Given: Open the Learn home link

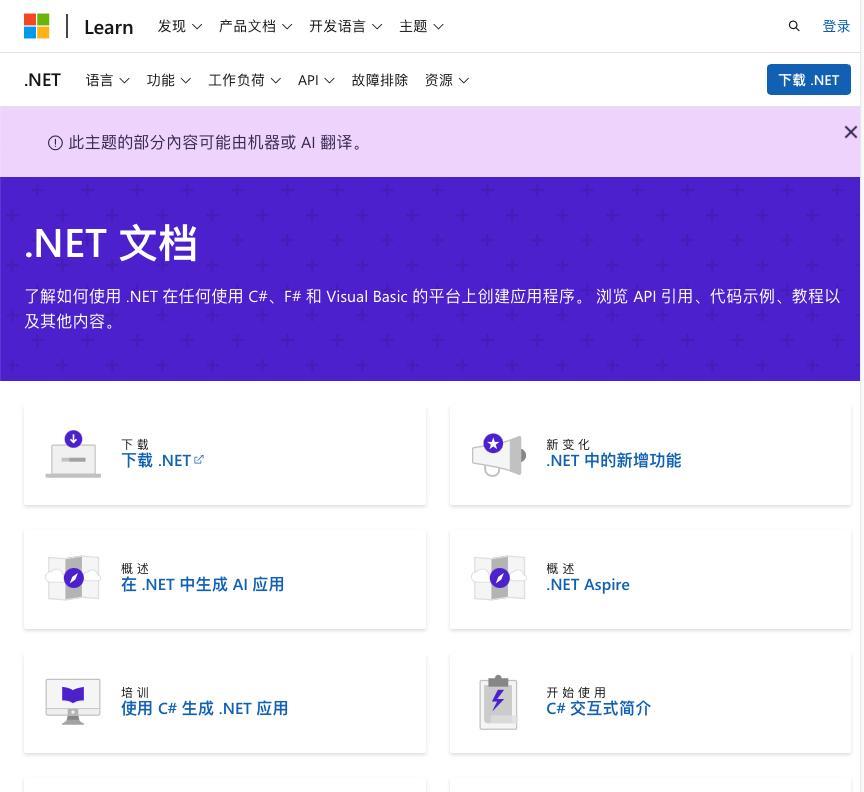Looking at the screenshot, I should point(109,27).
